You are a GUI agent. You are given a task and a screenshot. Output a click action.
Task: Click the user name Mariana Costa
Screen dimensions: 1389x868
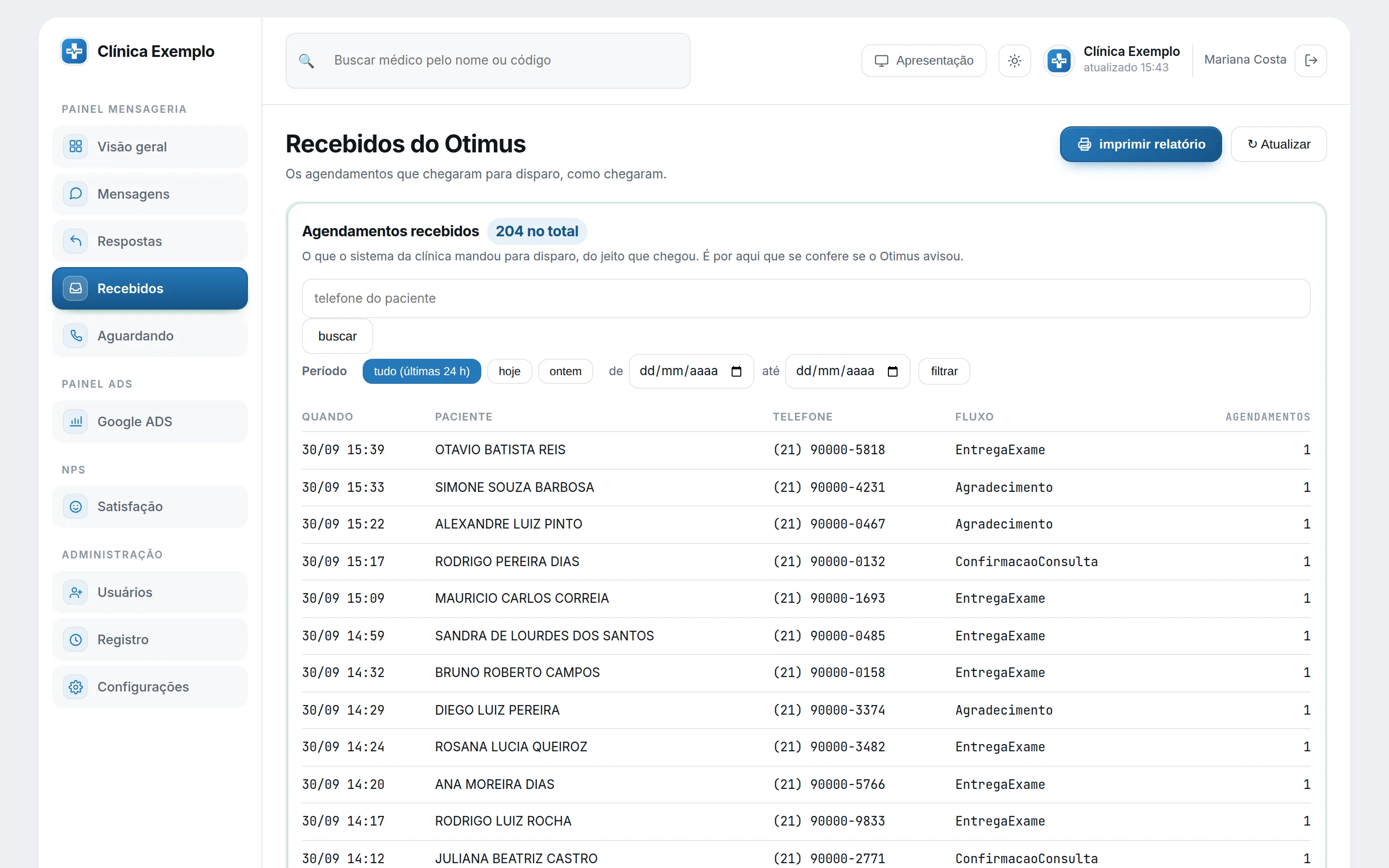point(1245,60)
